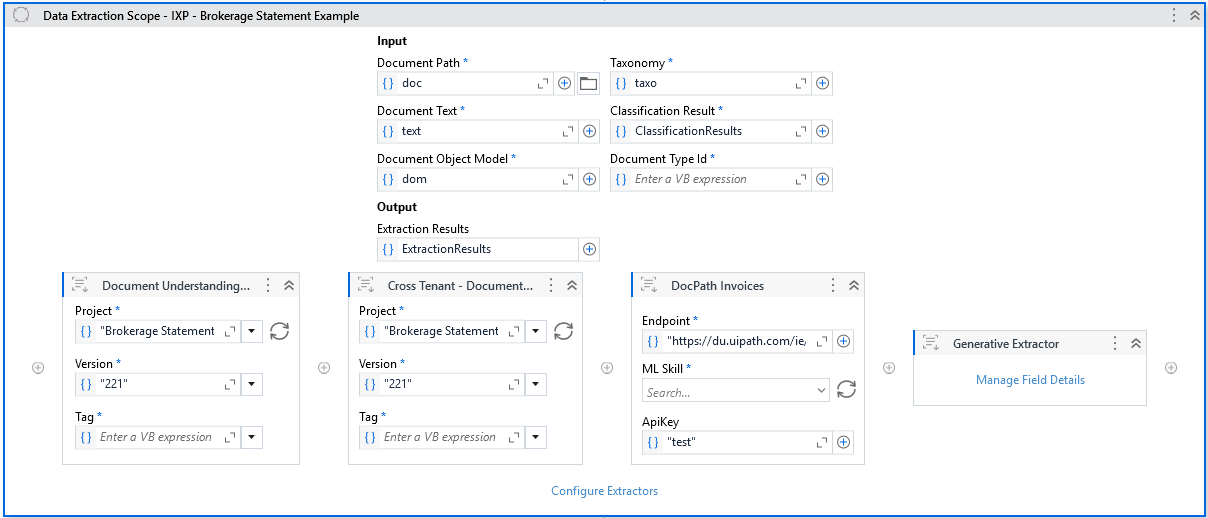Click the Manage Field Details link
This screenshot has width=1208, height=518.
(1030, 380)
